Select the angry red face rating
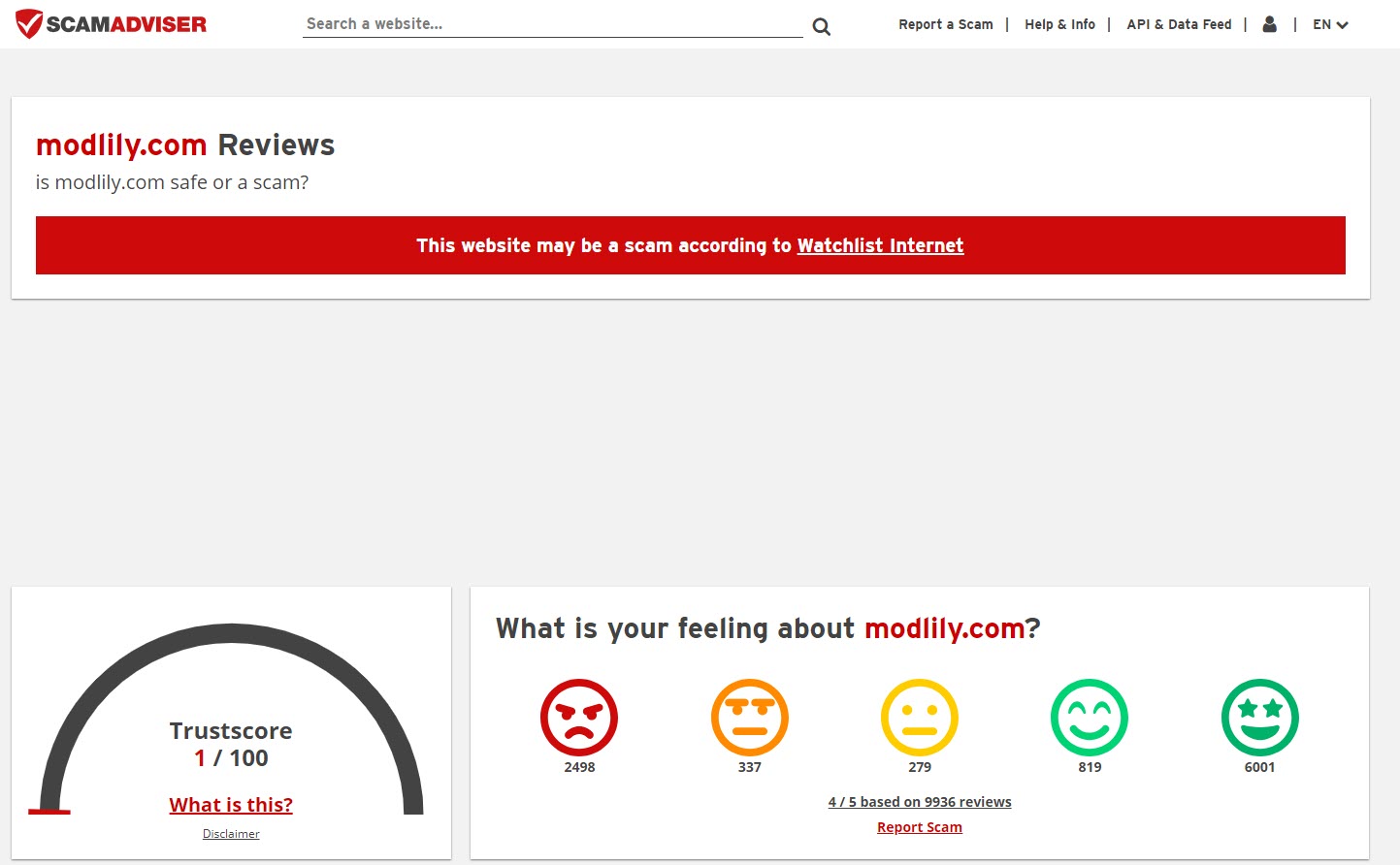The width and height of the screenshot is (1400, 865). (579, 718)
